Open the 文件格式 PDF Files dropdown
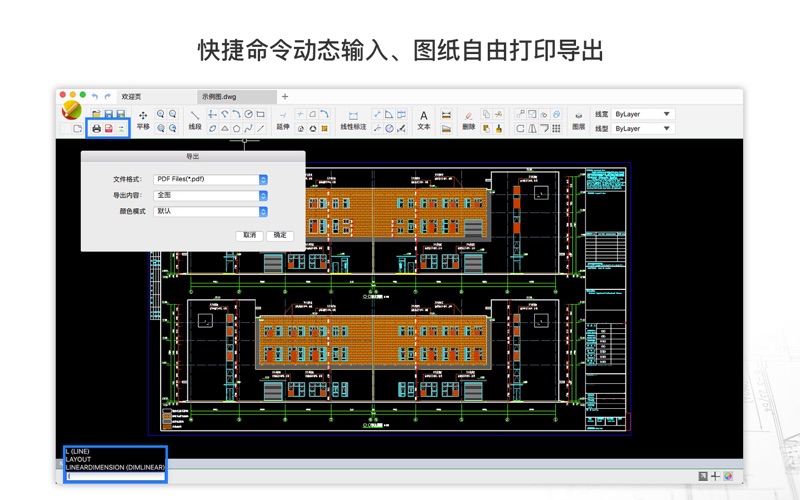This screenshot has width=800, height=500. 210,179
